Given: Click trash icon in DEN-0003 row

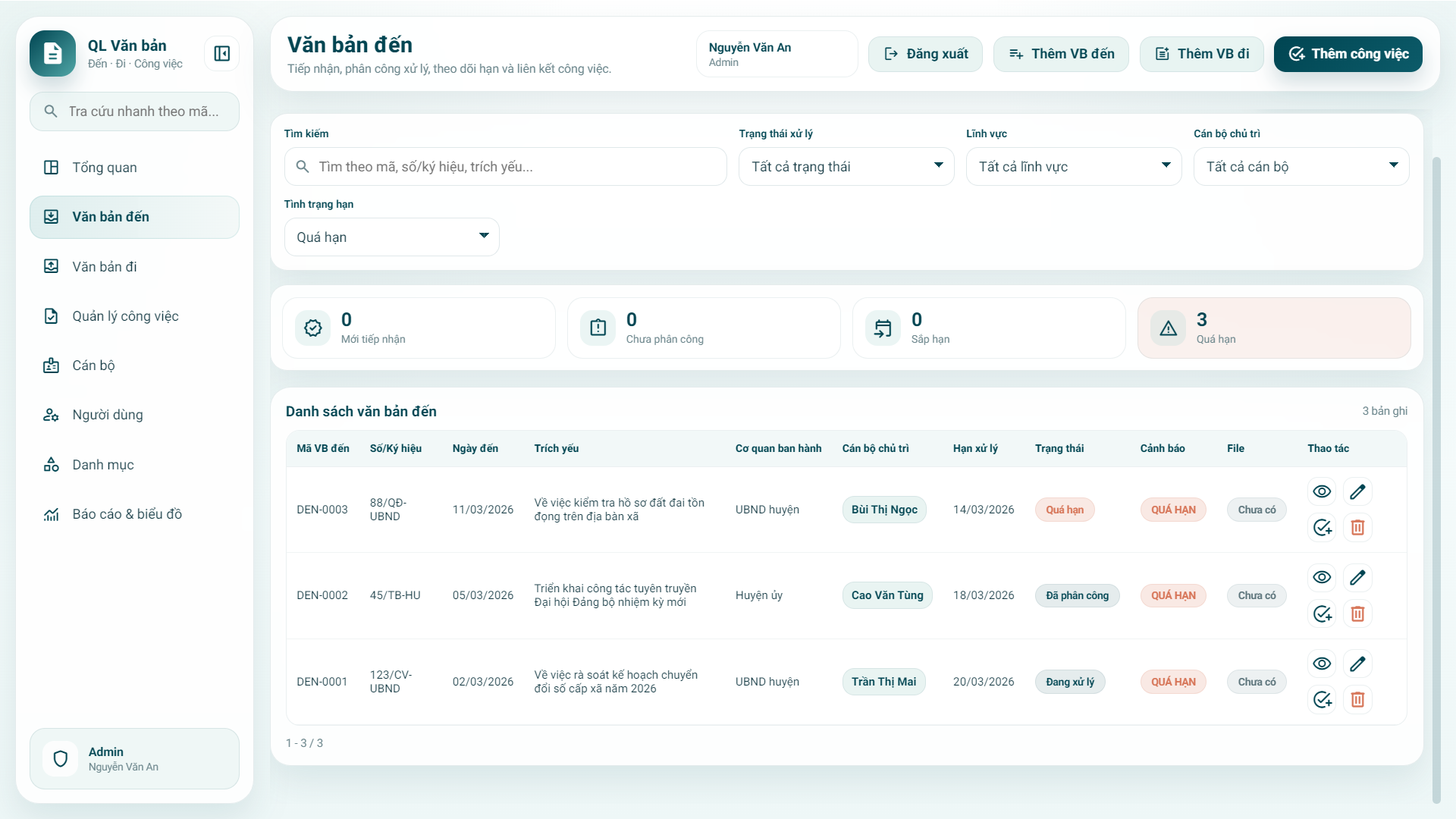Looking at the screenshot, I should click(1357, 527).
